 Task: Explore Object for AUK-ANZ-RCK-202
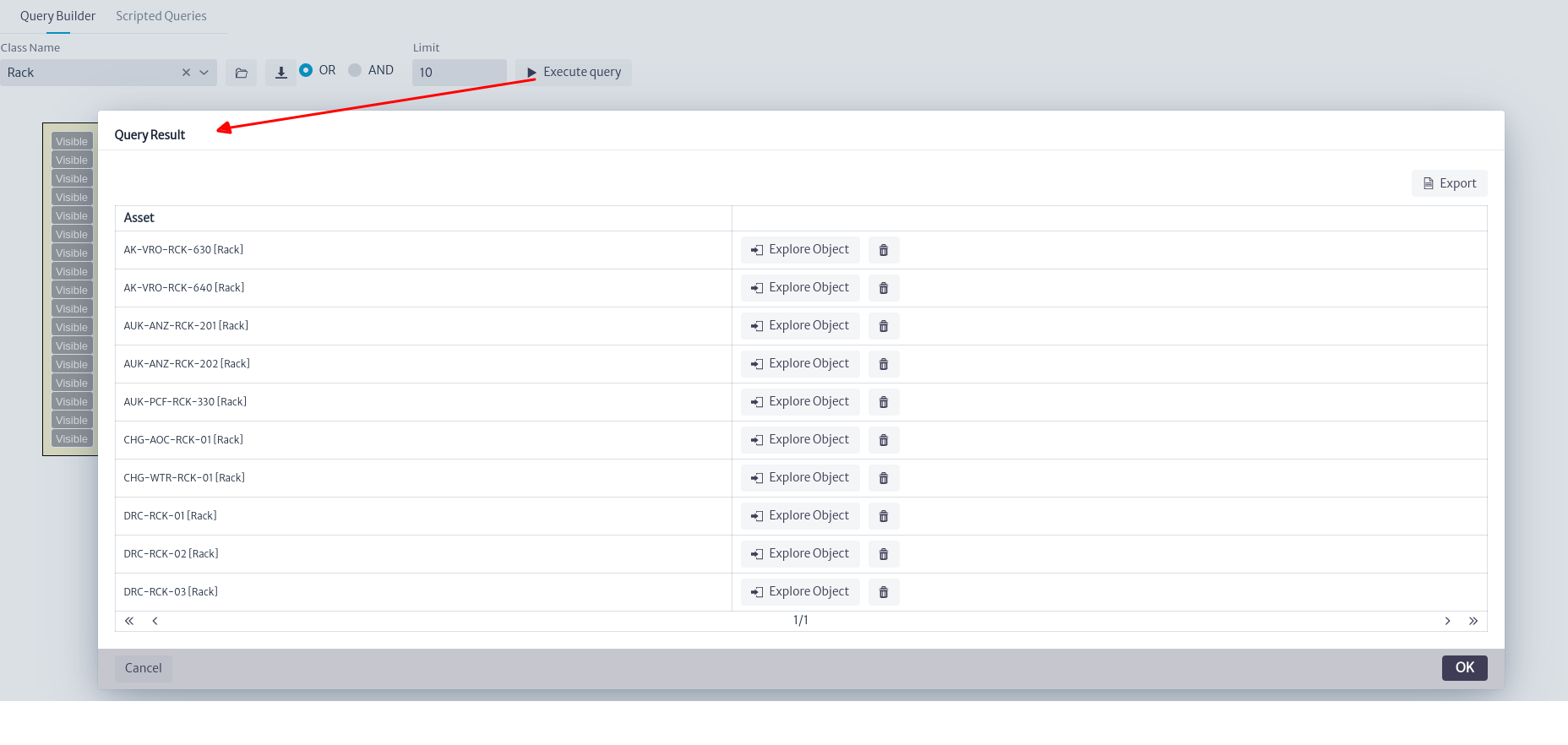(x=800, y=364)
